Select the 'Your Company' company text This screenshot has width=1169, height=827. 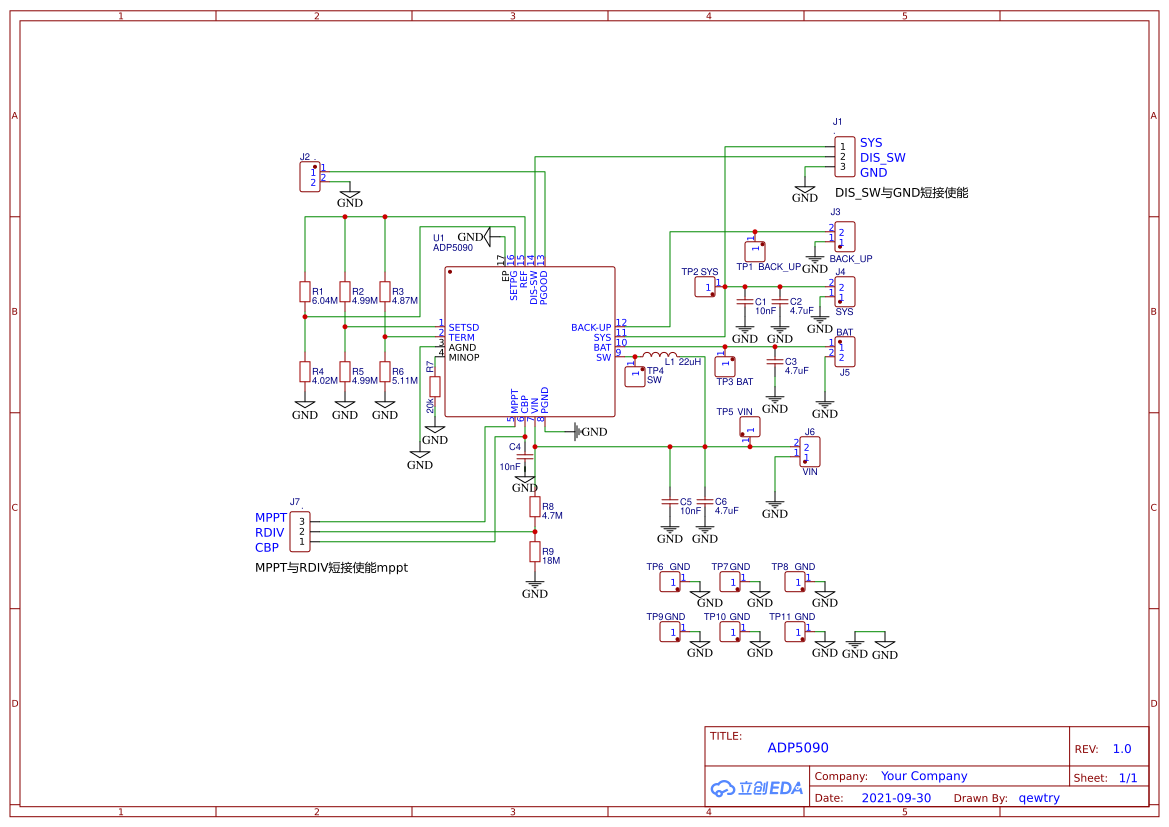point(924,776)
